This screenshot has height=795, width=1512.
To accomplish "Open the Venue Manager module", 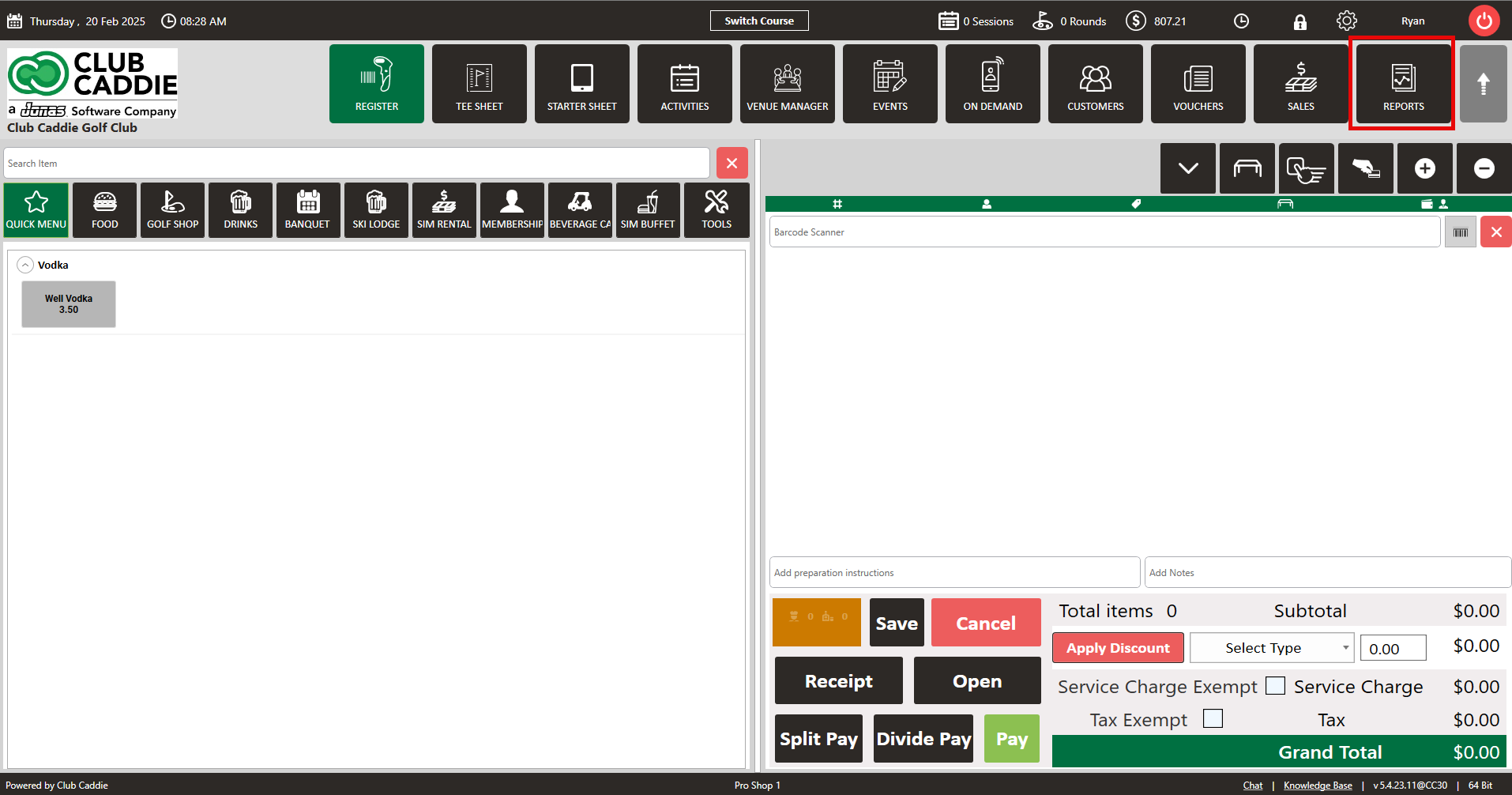I will (788, 84).
